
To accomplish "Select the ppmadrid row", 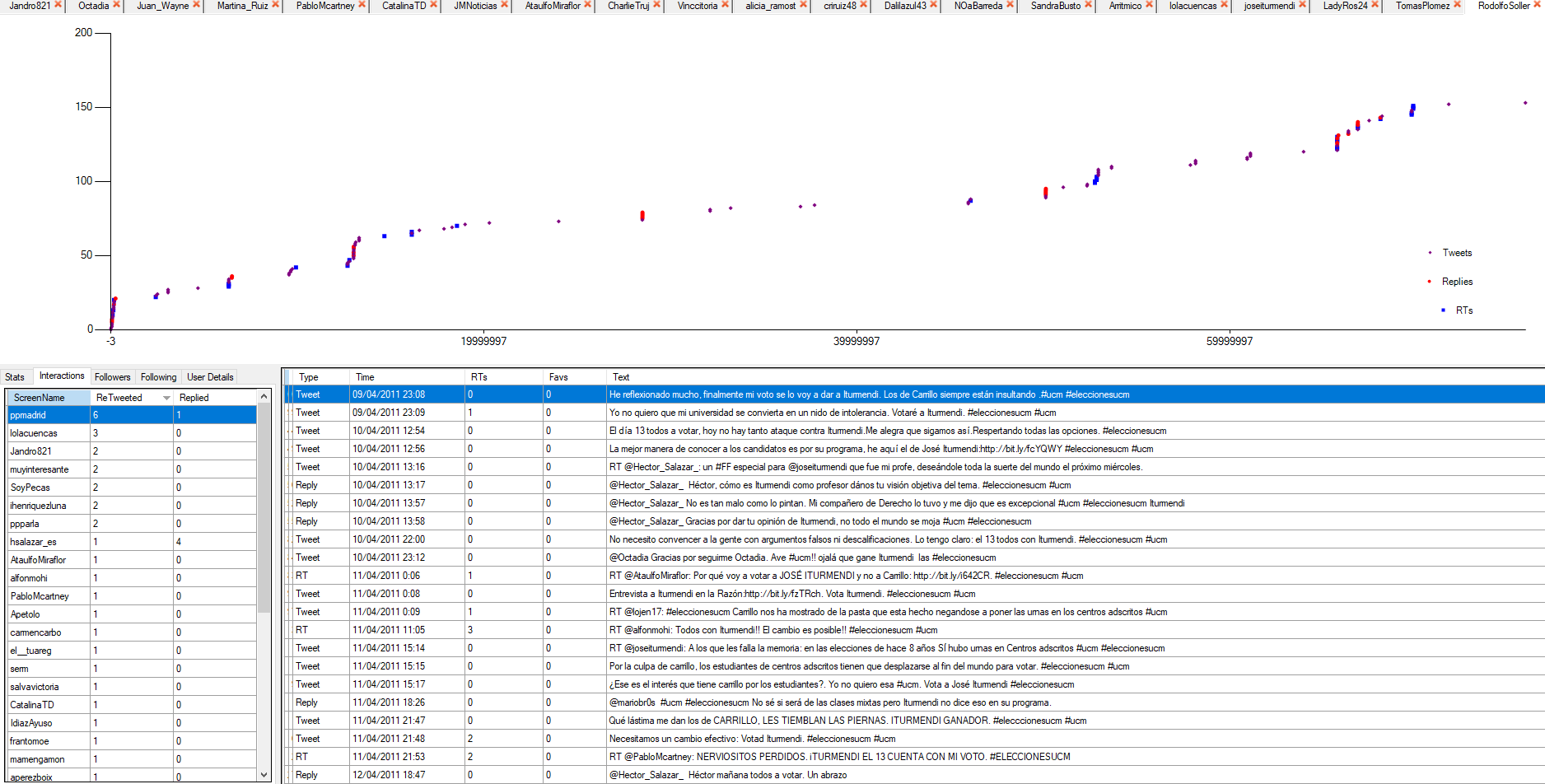I will pyautogui.click(x=132, y=415).
